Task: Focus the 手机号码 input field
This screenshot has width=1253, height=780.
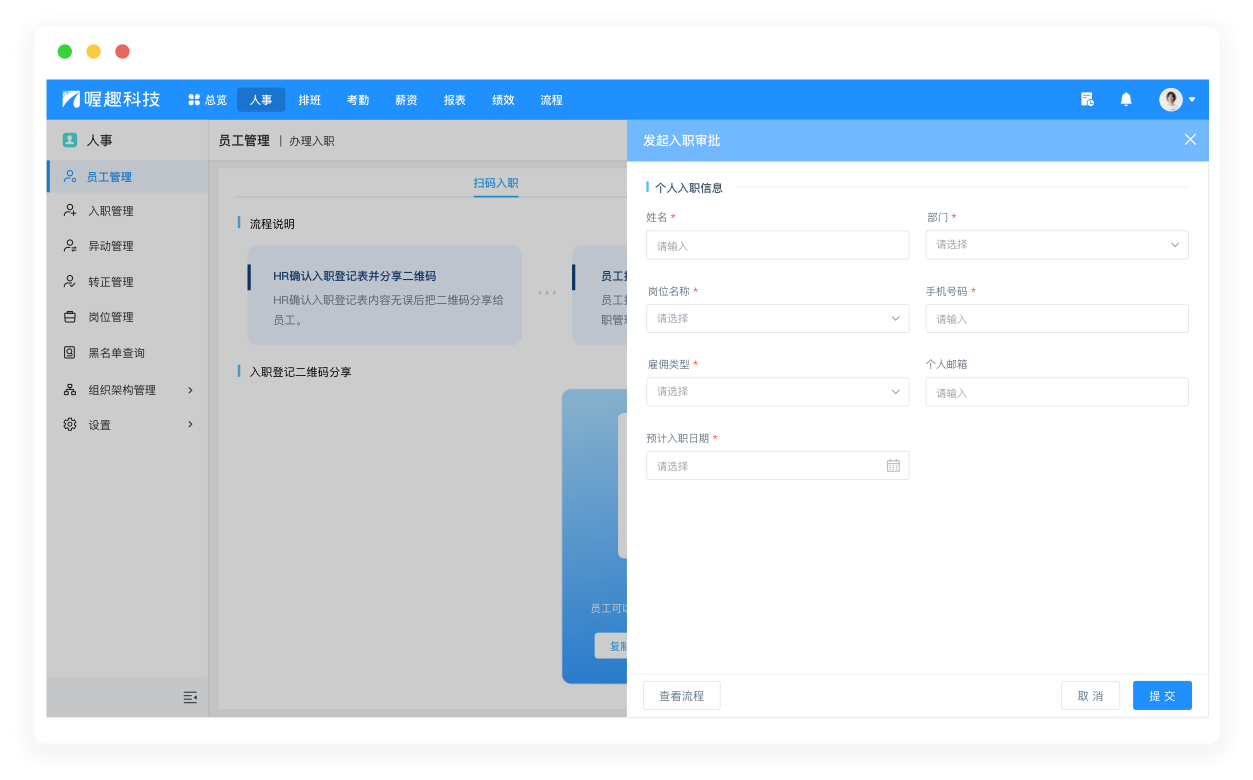Action: [1057, 319]
